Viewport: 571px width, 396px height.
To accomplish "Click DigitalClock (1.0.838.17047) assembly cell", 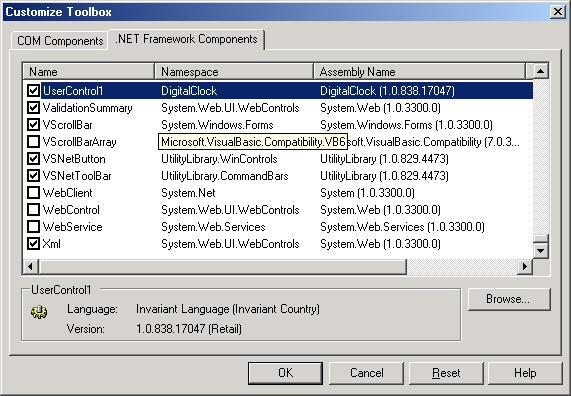I will coord(387,91).
